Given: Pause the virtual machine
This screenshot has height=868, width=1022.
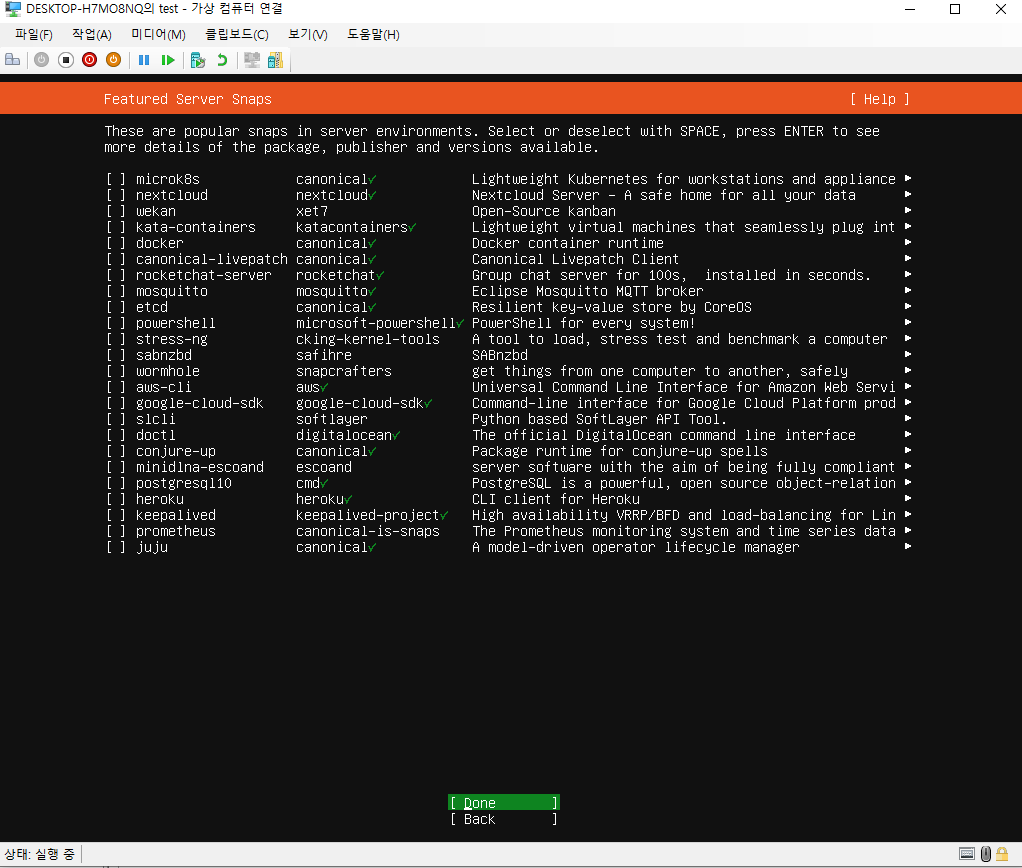Looking at the screenshot, I should tap(144, 60).
